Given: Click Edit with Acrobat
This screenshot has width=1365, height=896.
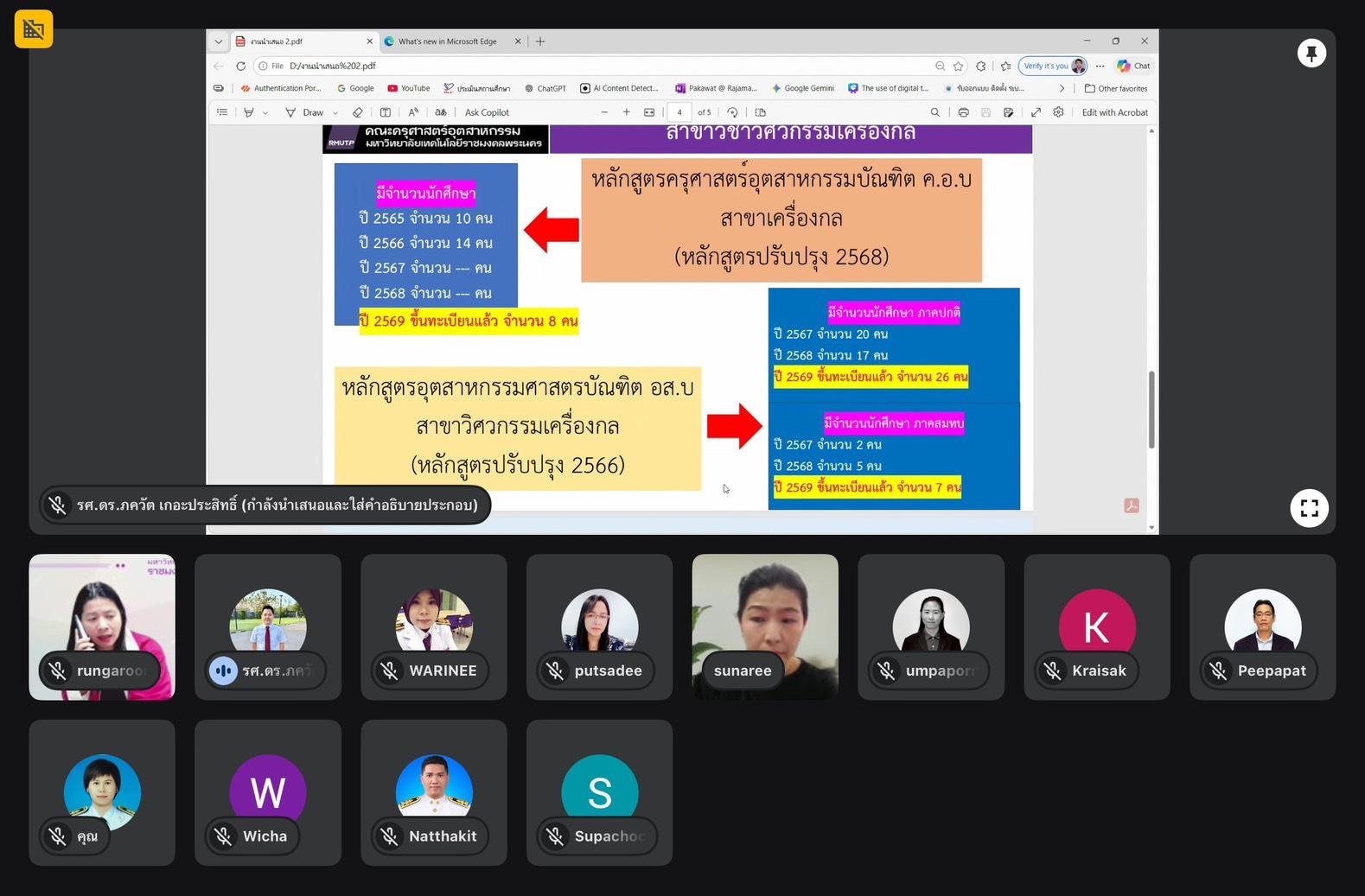Looking at the screenshot, I should click(x=1114, y=112).
